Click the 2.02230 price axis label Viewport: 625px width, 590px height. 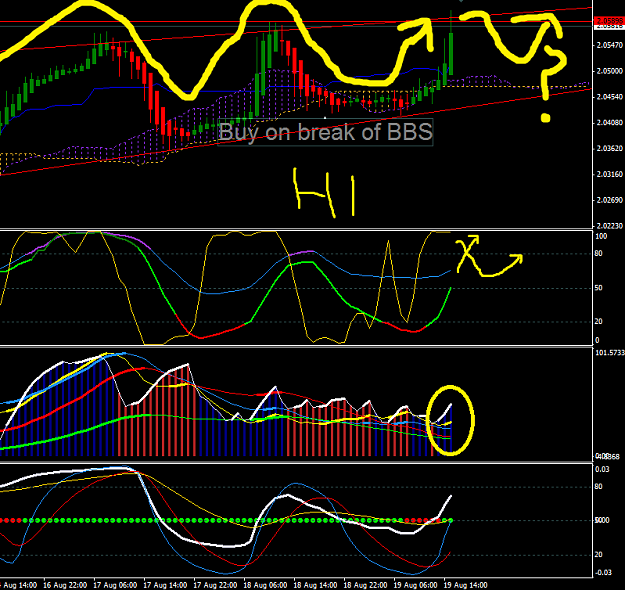[609, 226]
